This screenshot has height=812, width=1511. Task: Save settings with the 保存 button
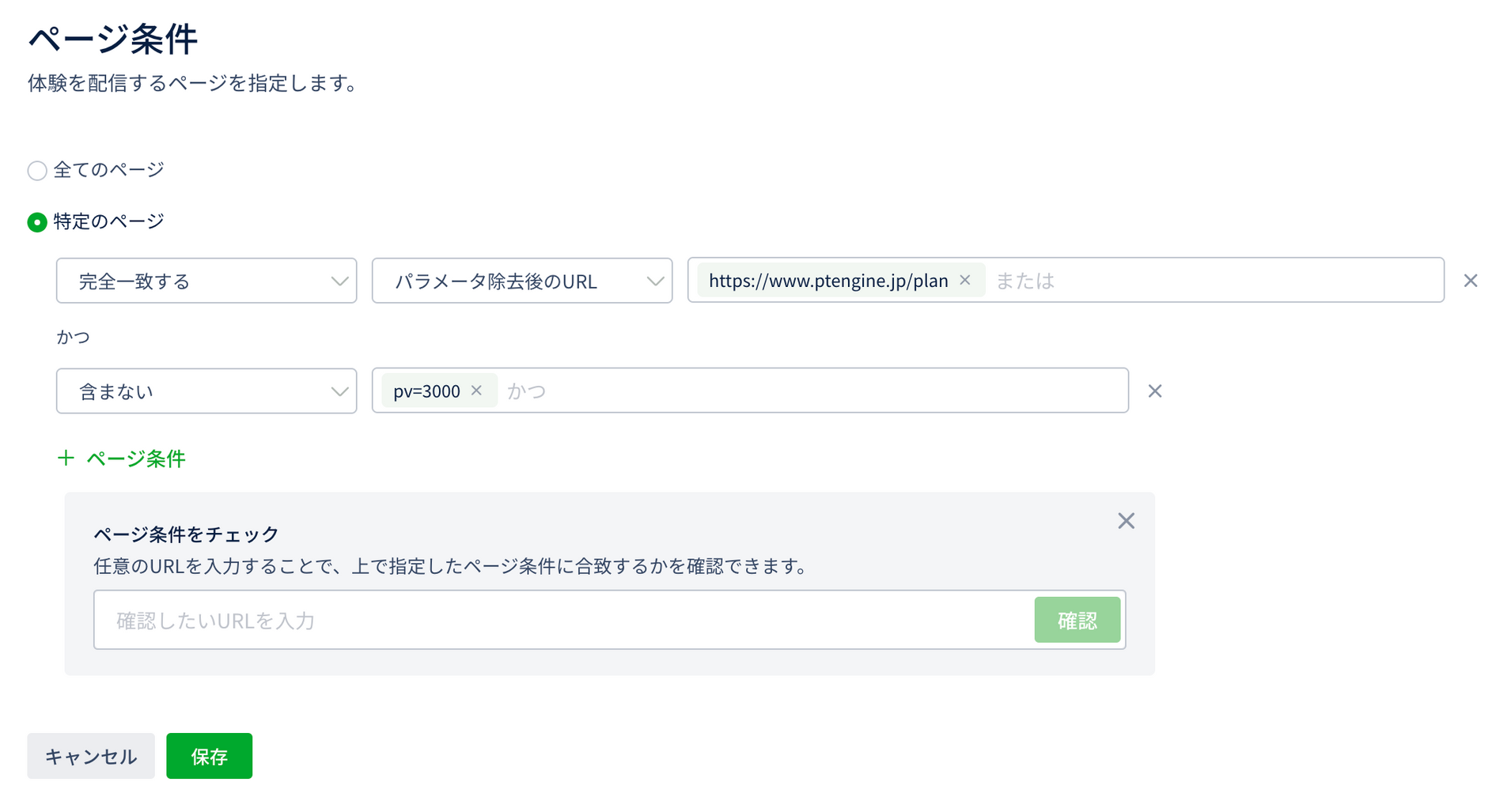point(209,757)
